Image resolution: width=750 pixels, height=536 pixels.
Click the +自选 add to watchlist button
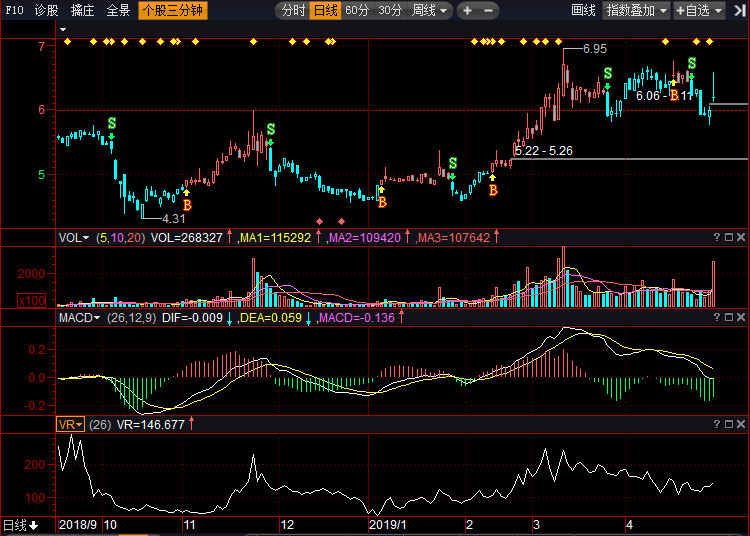(698, 11)
